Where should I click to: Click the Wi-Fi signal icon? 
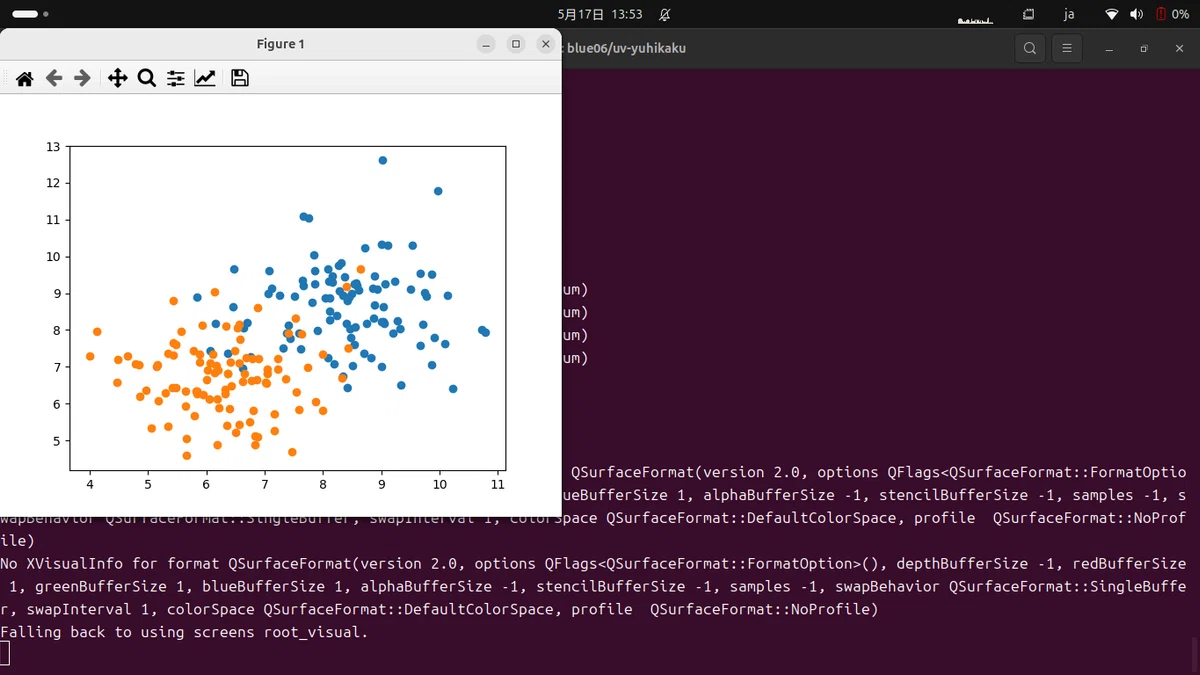click(1112, 15)
